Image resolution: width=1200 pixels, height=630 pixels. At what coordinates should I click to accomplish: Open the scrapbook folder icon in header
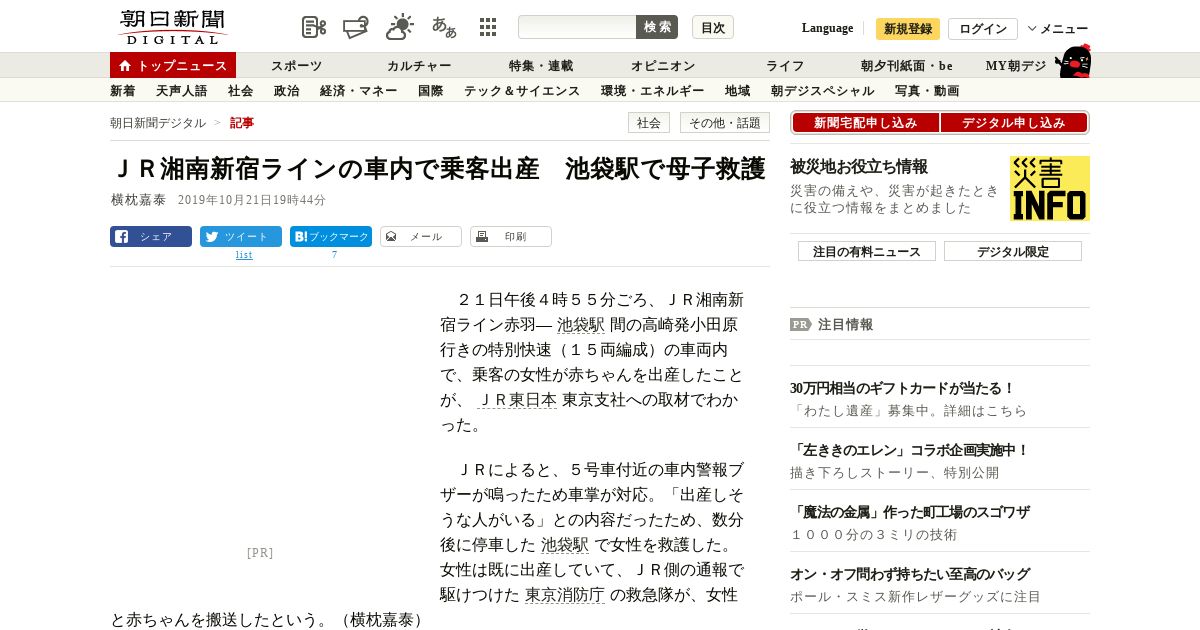[x=356, y=27]
